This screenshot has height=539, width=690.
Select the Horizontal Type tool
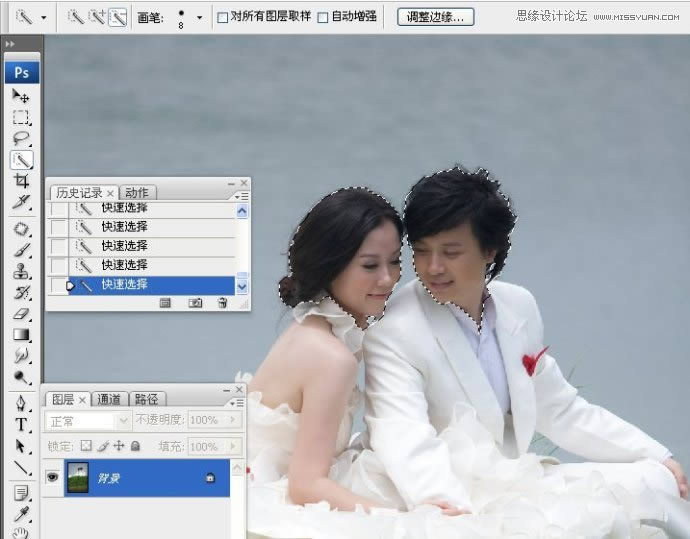pyautogui.click(x=21, y=424)
